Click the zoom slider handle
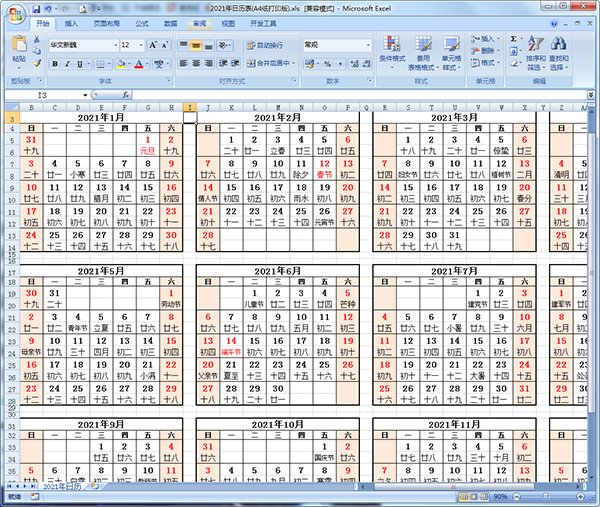600x507 pixels. coord(546,497)
